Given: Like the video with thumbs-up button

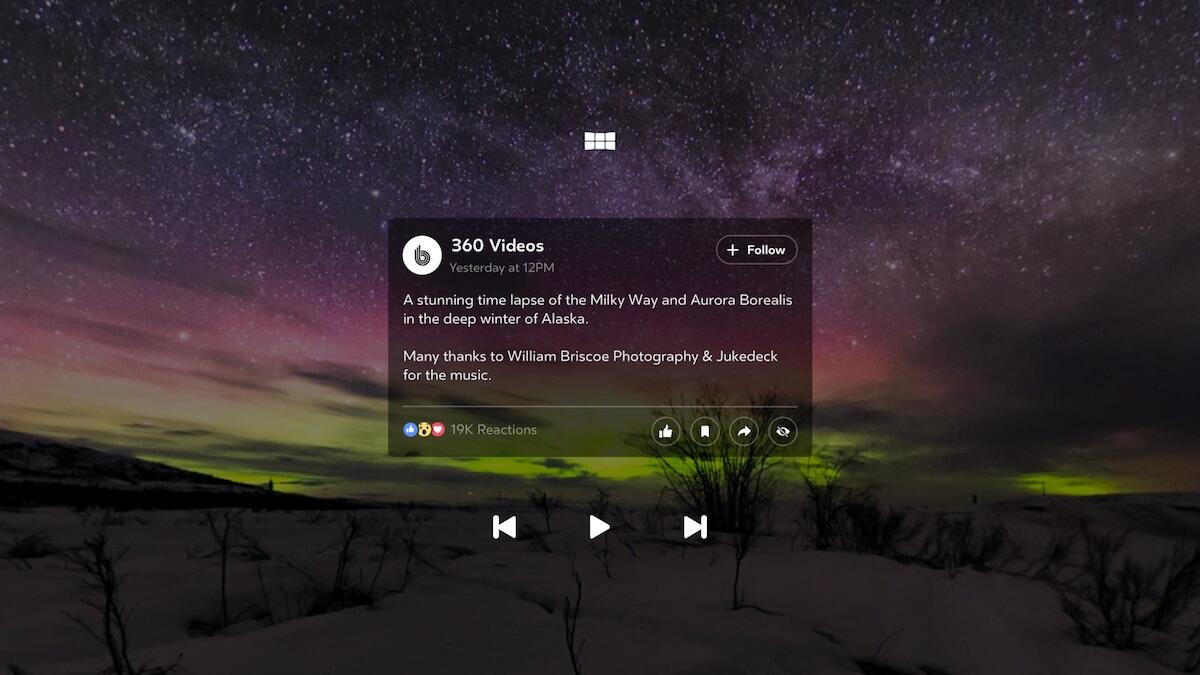Looking at the screenshot, I should click(665, 431).
